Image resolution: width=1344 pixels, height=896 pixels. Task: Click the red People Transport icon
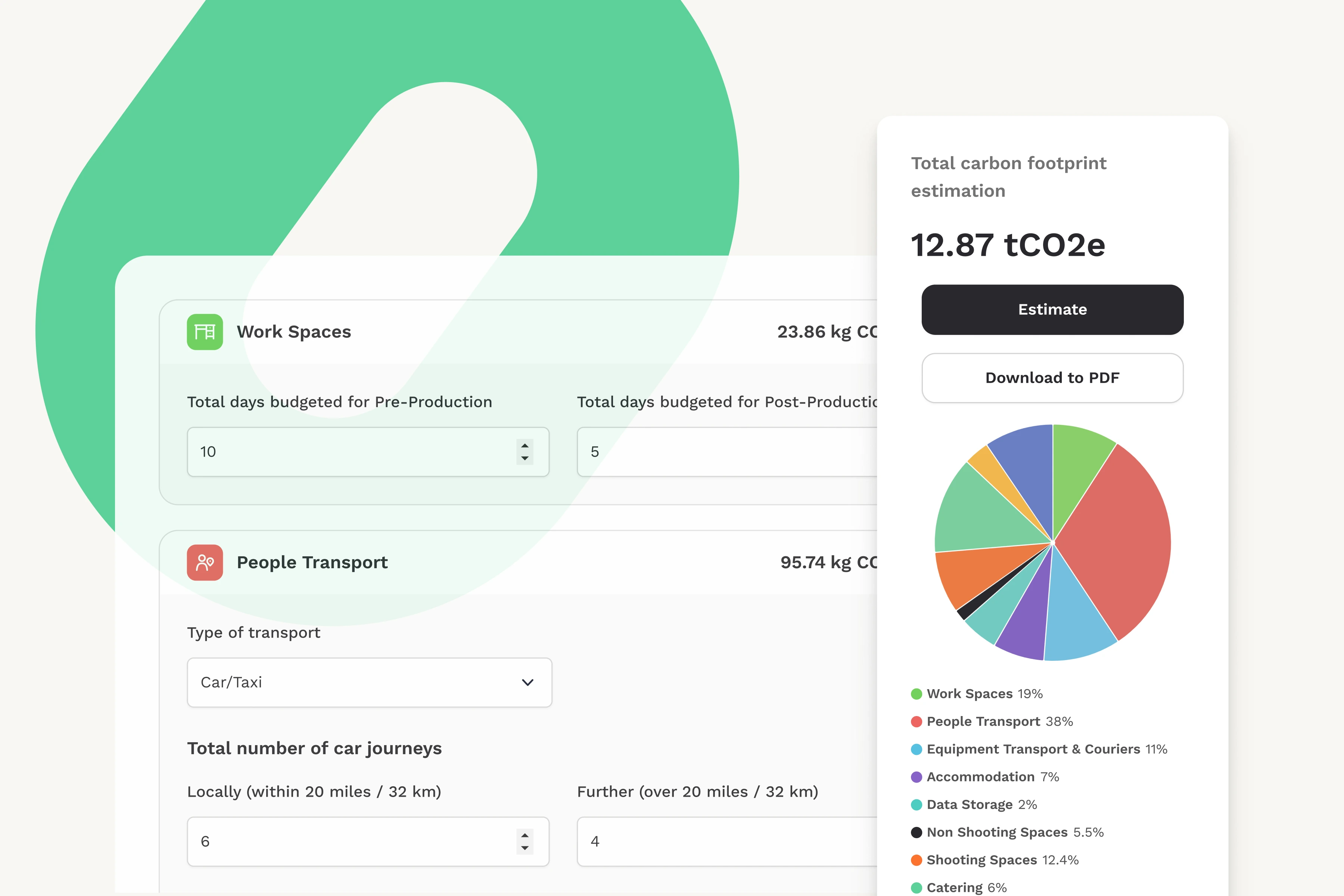click(x=205, y=562)
